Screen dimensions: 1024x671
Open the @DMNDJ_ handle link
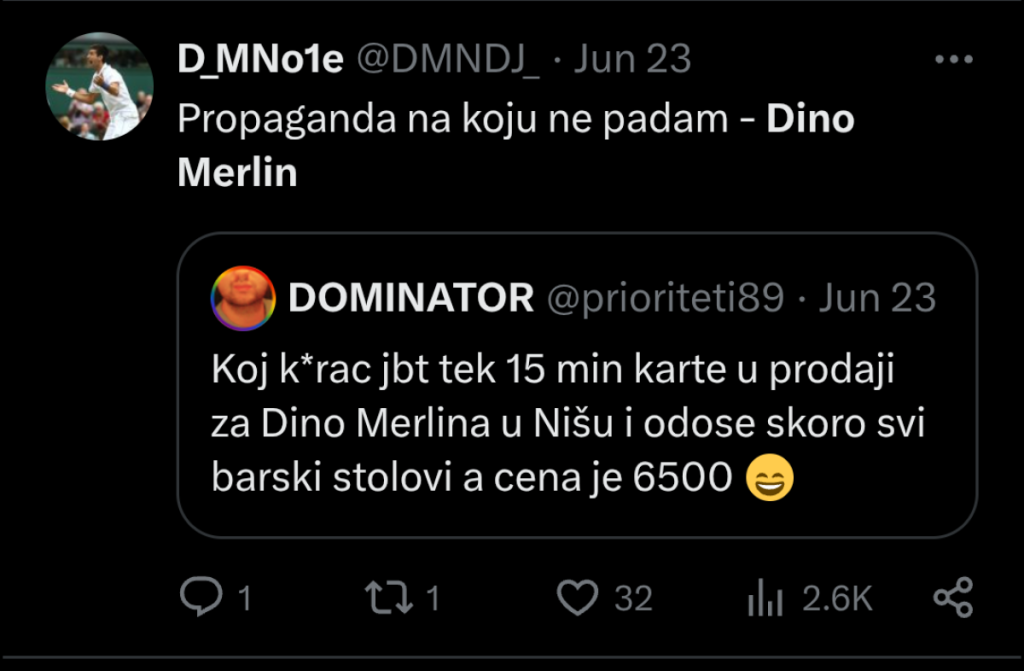coord(448,60)
